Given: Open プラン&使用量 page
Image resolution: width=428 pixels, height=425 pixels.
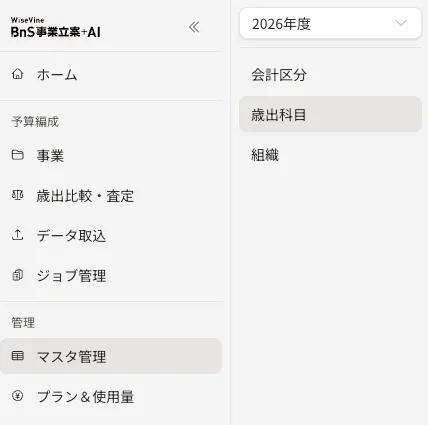Looking at the screenshot, I should (x=111, y=396).
